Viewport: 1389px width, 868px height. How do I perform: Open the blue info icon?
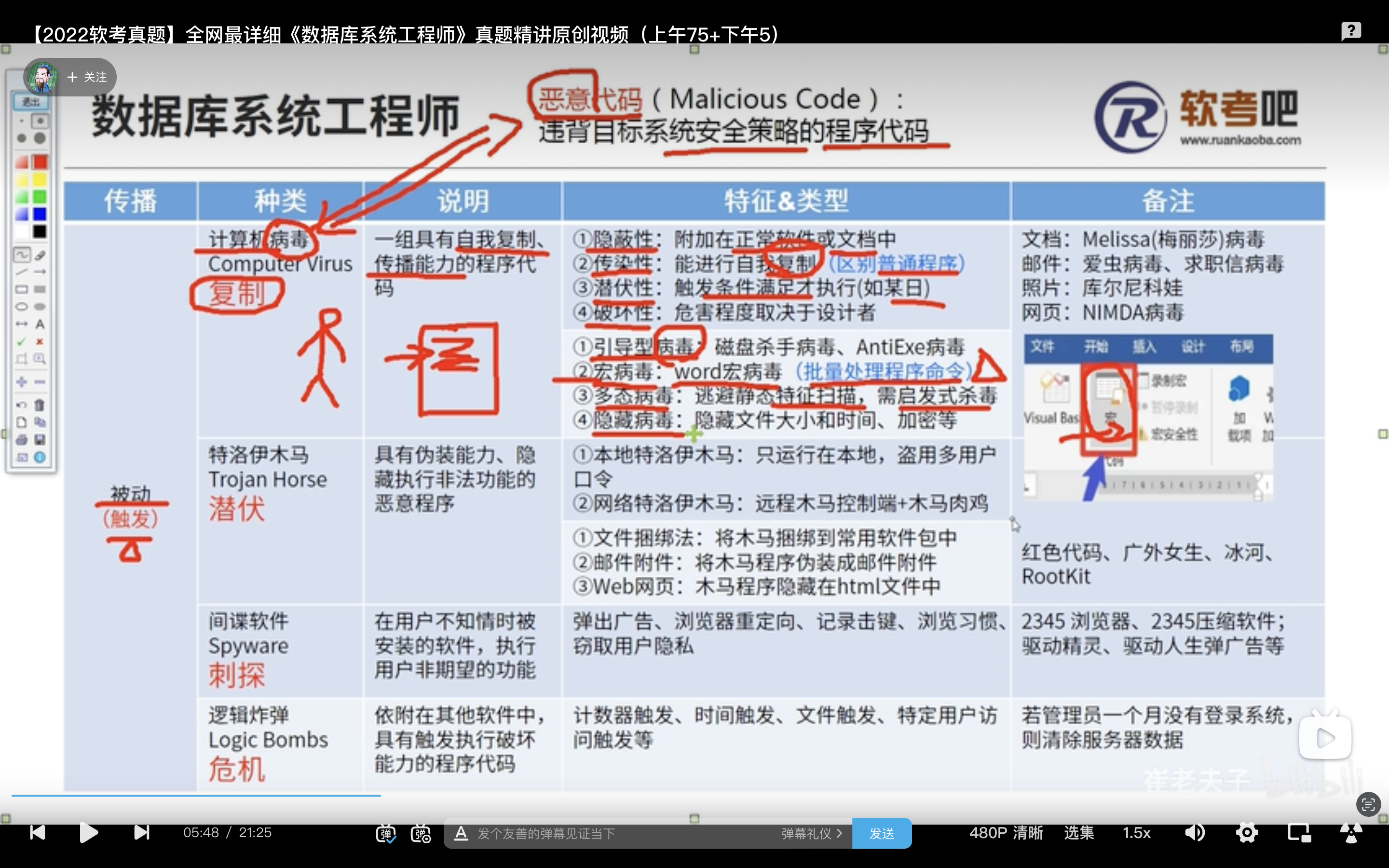[40, 458]
